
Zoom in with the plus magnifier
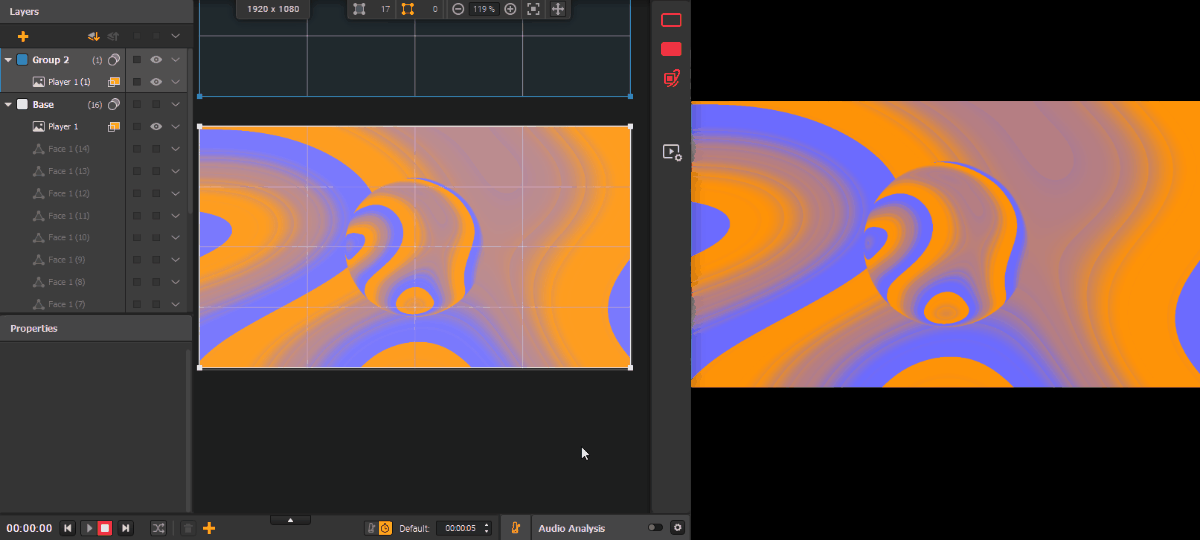point(510,9)
